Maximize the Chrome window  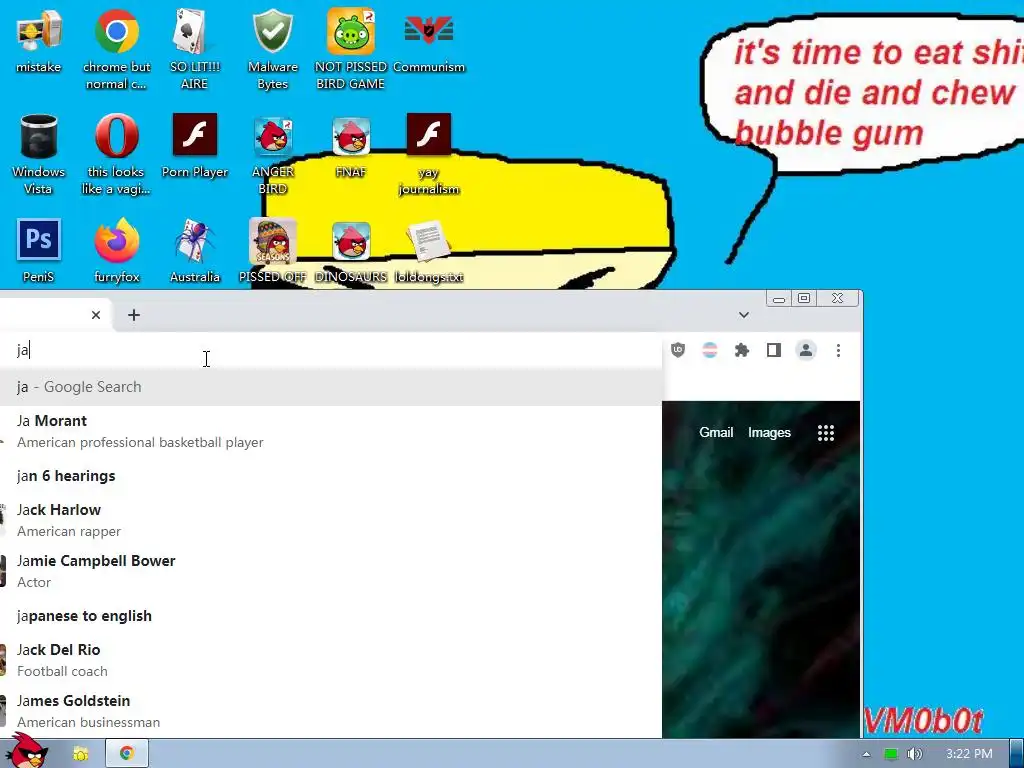point(804,298)
